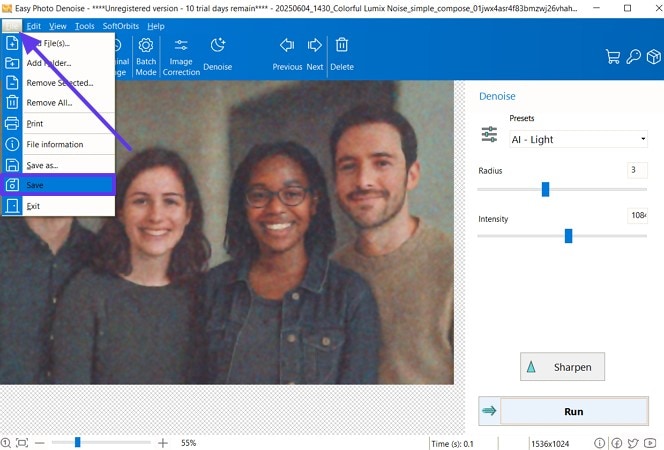Click the Remove Selected file icon
The width and height of the screenshot is (664, 450).
pyautogui.click(x=12, y=83)
